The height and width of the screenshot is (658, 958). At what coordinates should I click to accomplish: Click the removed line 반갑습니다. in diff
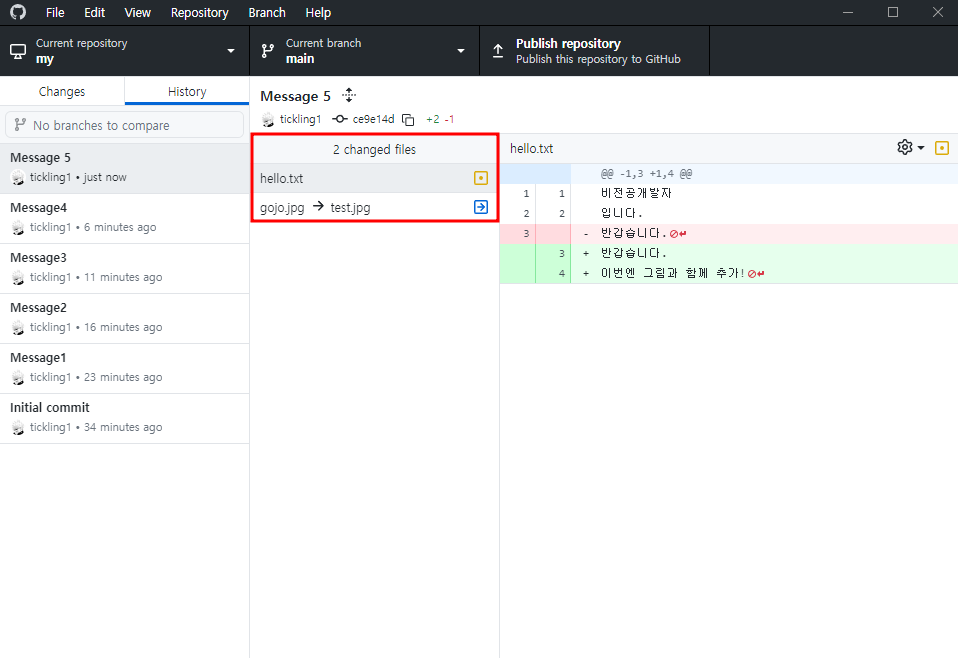(728, 233)
